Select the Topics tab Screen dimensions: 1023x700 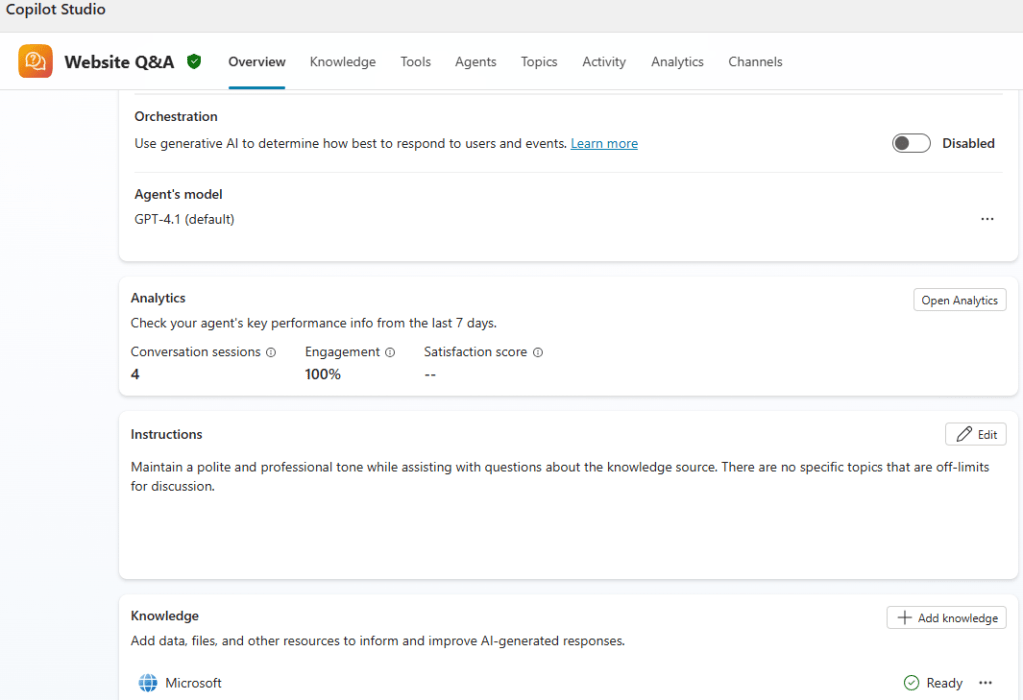click(539, 62)
